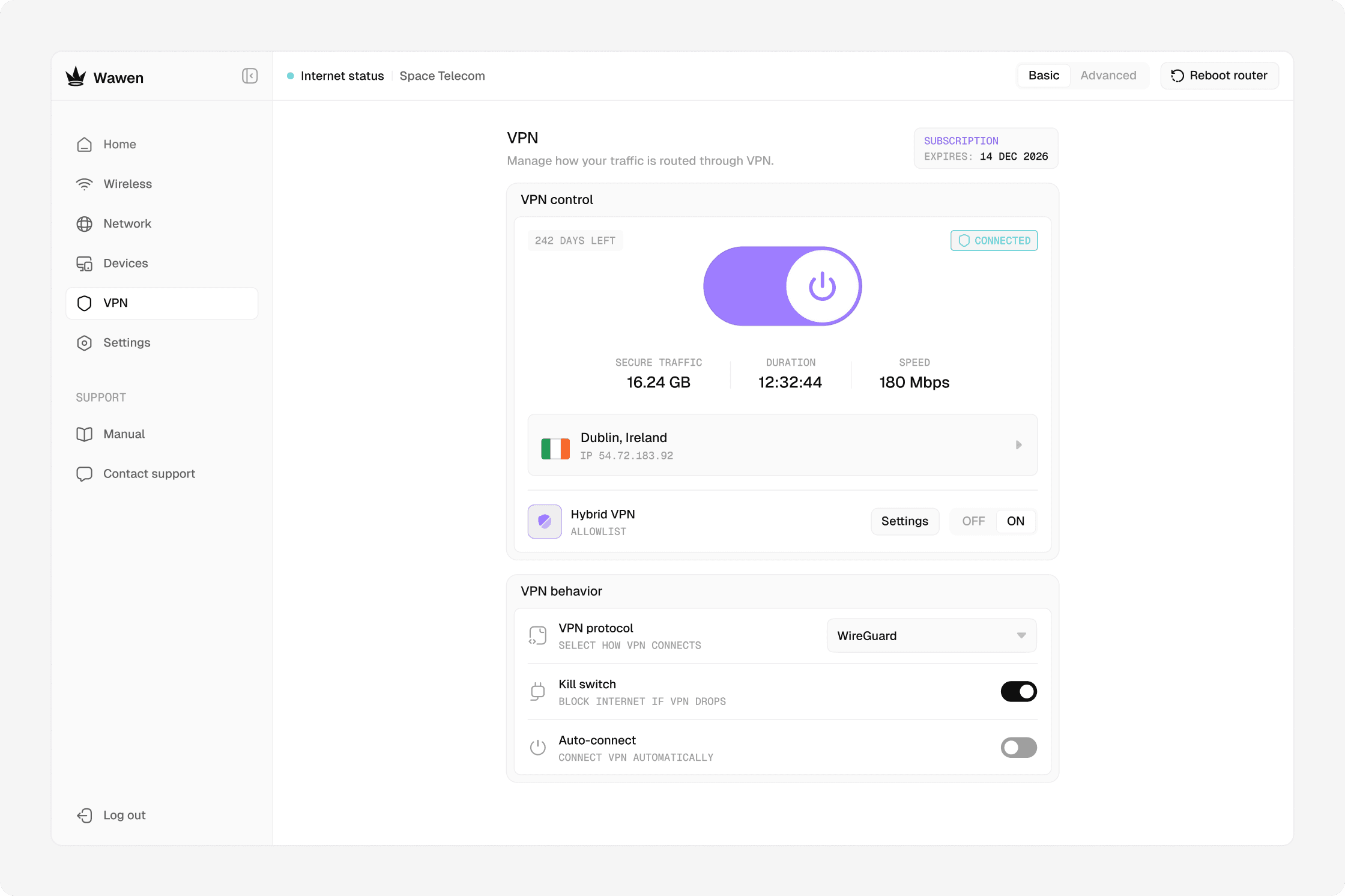Open Devices via its sidebar icon
Viewport: 1345px width, 896px height.
(84, 264)
